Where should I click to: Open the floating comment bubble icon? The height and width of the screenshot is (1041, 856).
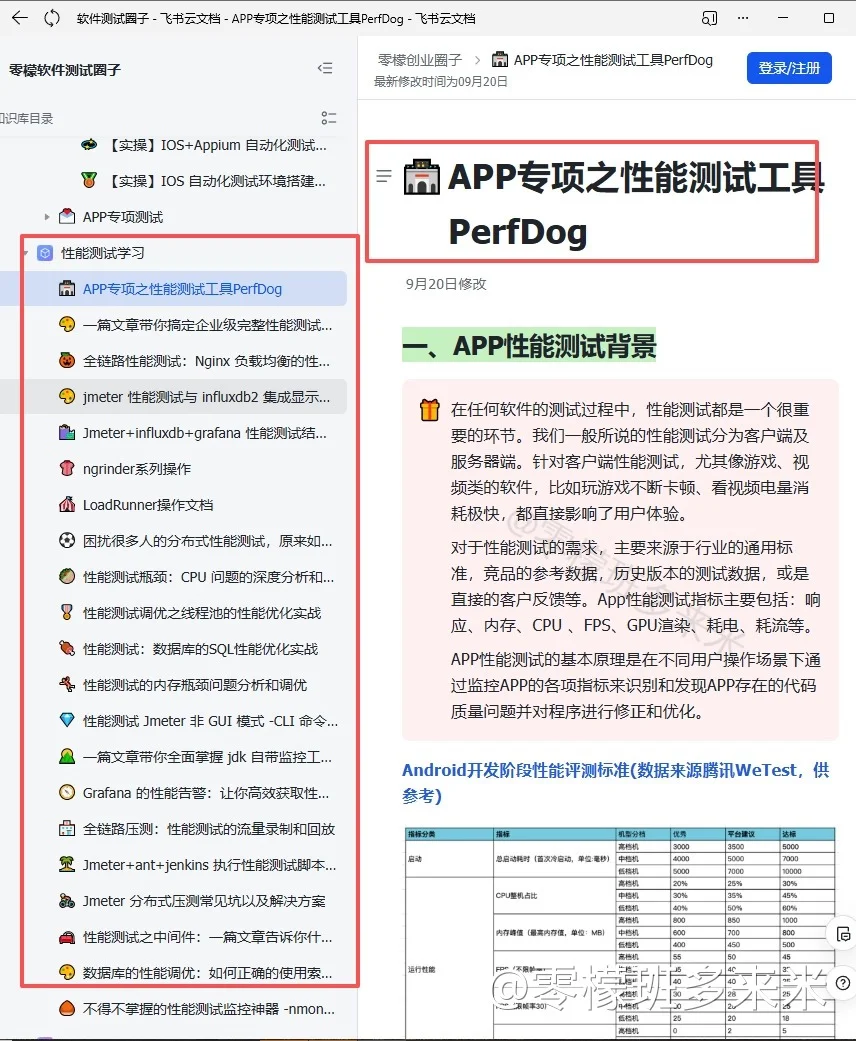coord(841,931)
